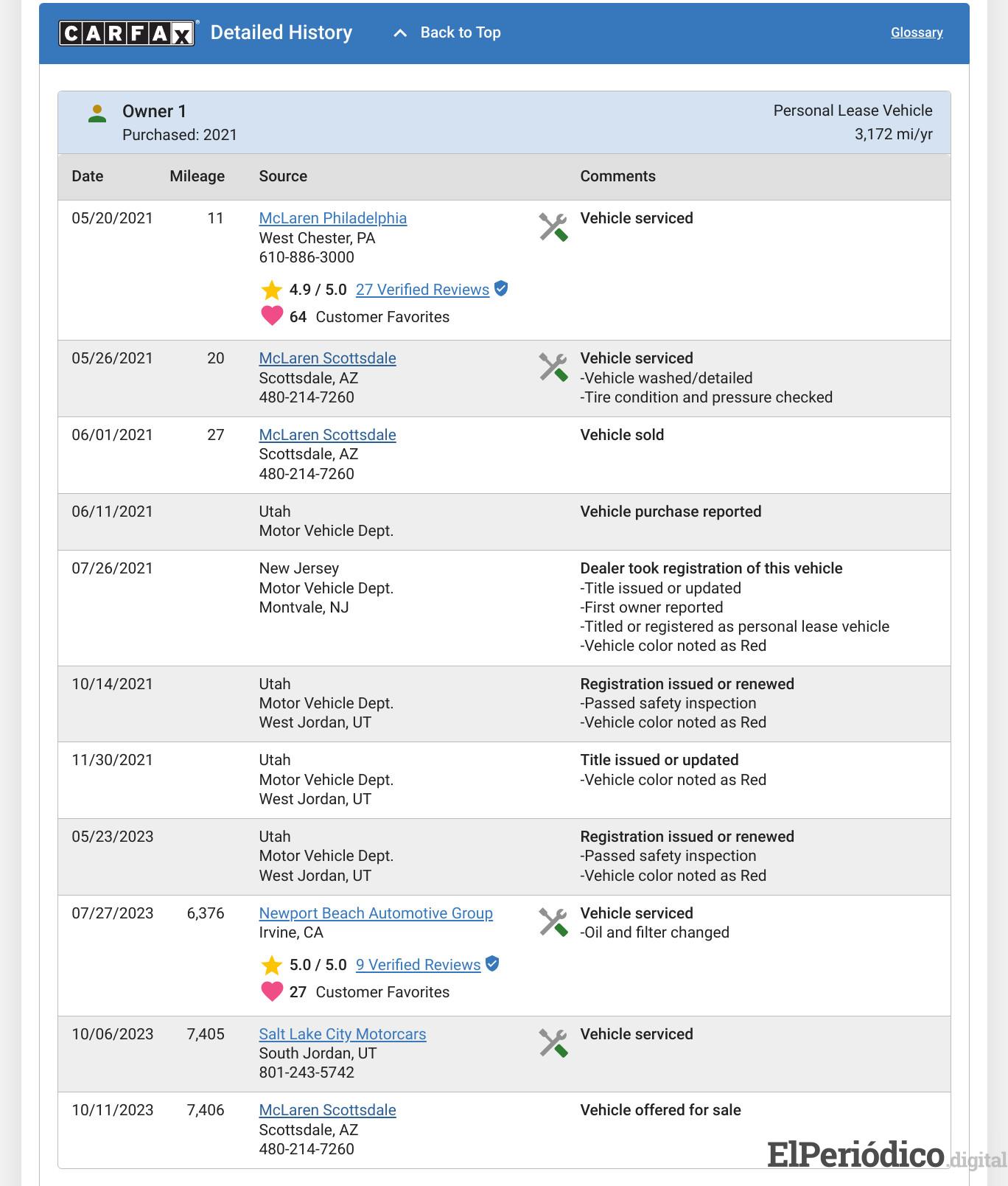The width and height of the screenshot is (1008, 1186).
Task: Click service wrench icon for 10/06/2023 entry
Action: (553, 1044)
